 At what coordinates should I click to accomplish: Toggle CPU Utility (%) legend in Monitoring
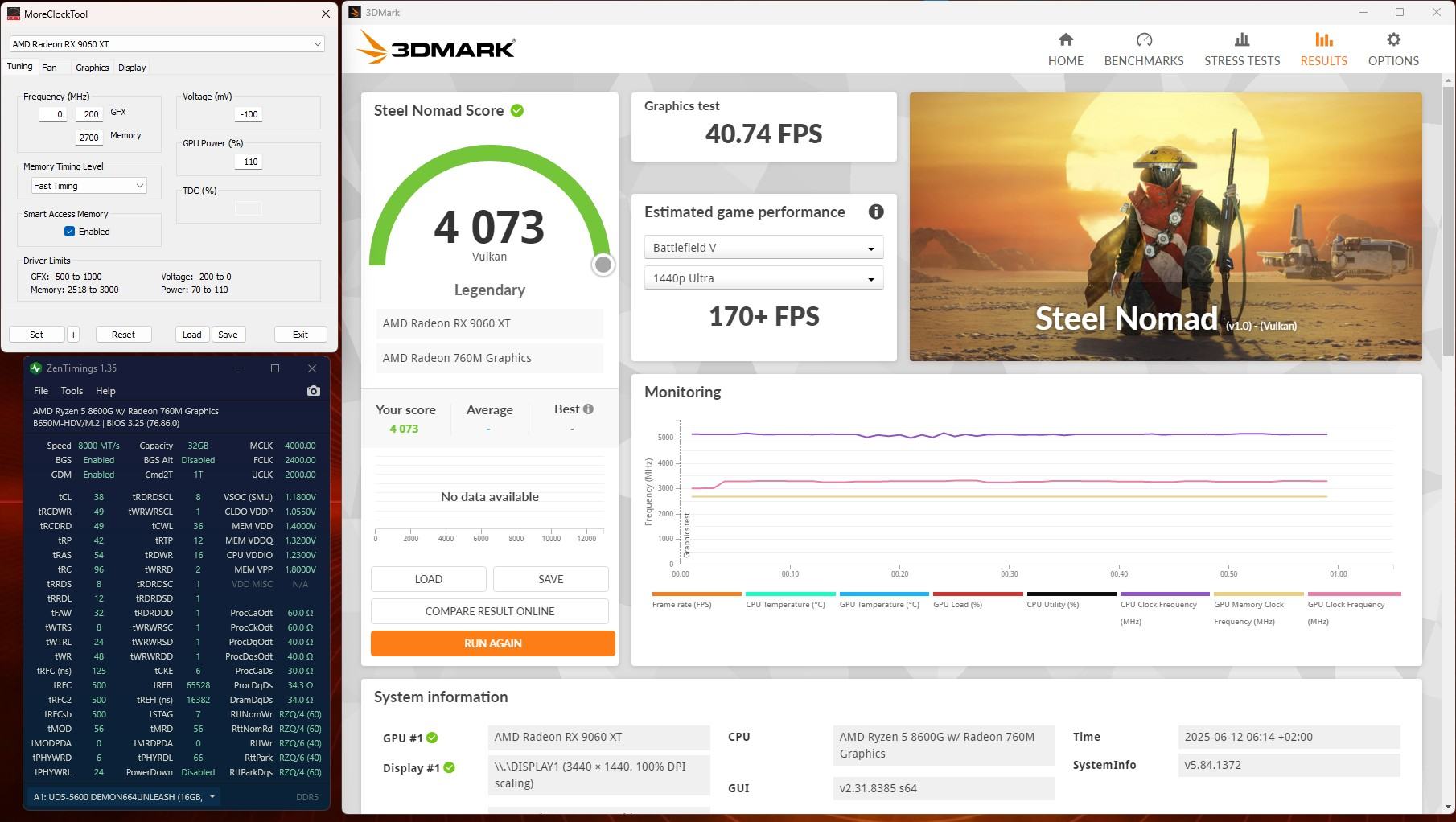1071,599
